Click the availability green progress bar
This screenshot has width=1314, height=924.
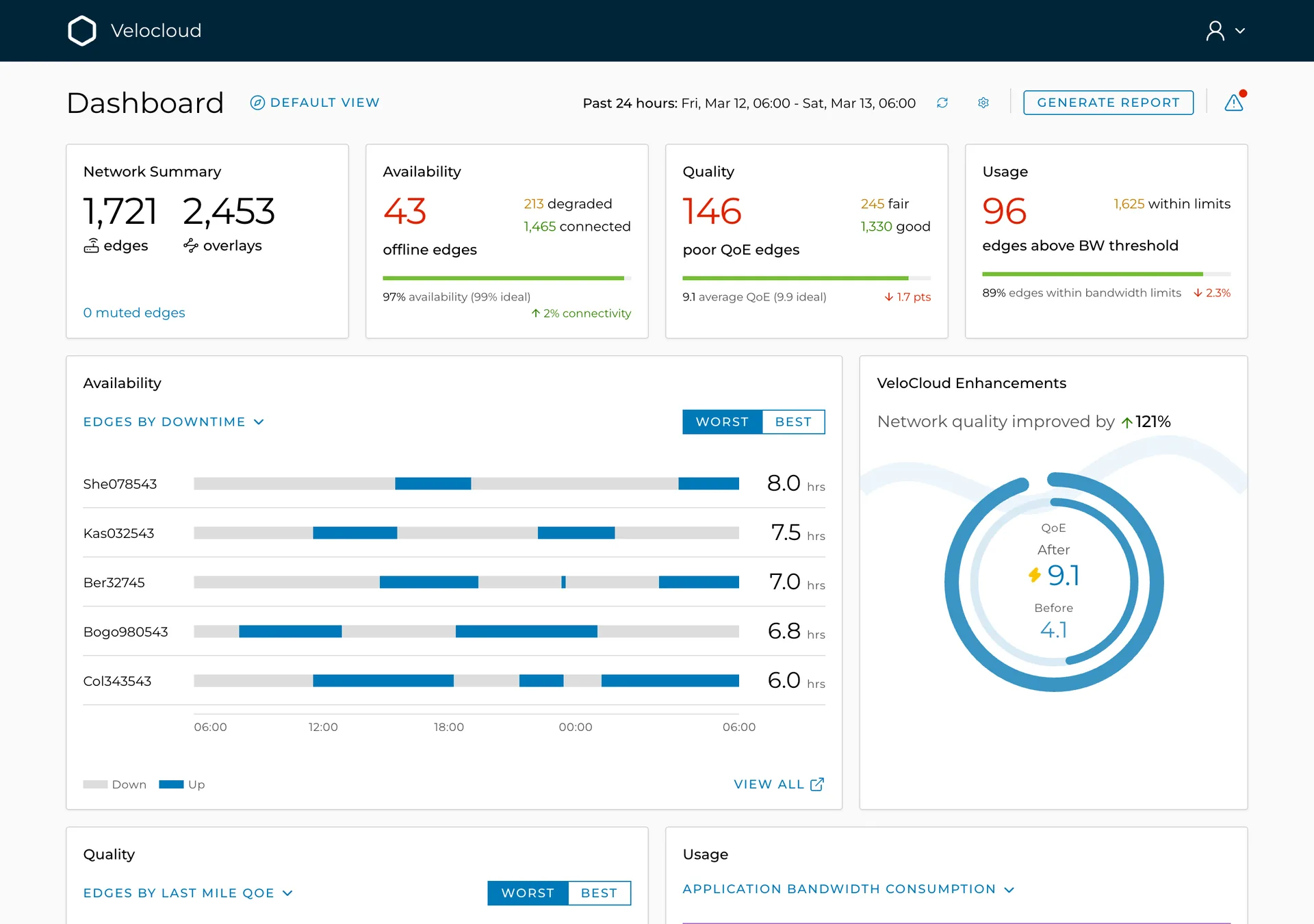coord(507,278)
